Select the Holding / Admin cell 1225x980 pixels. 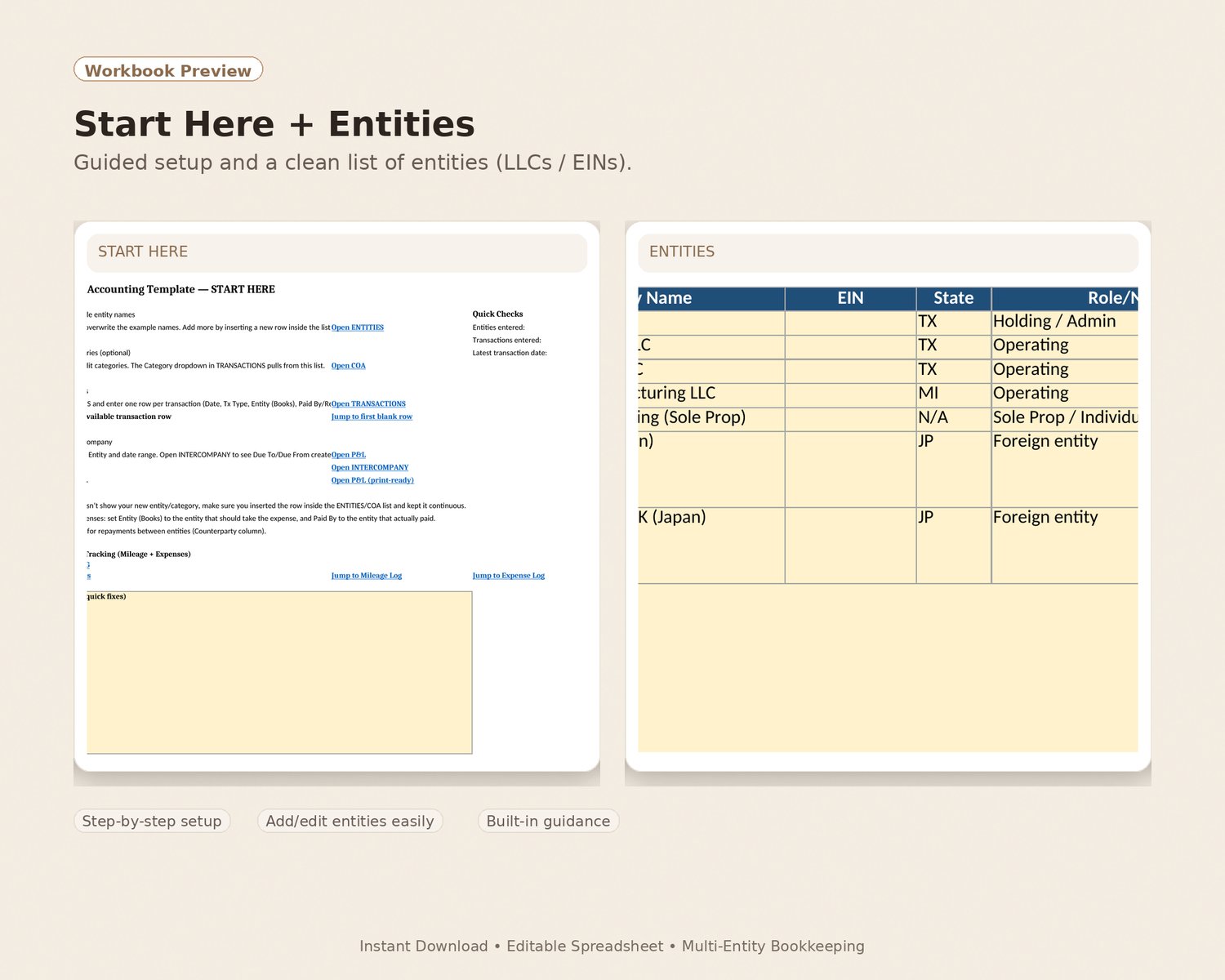pos(1065,322)
